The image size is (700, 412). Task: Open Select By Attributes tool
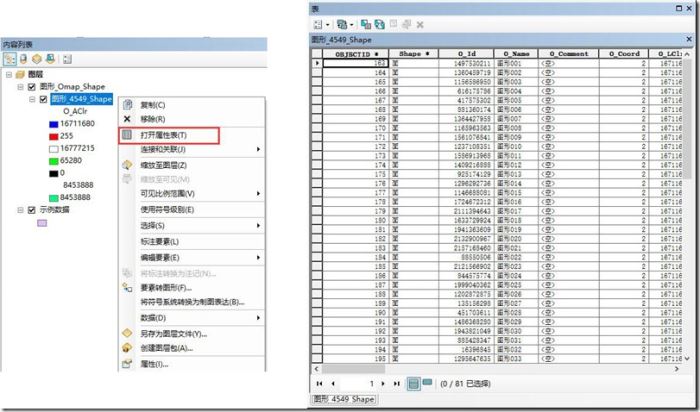[366, 25]
